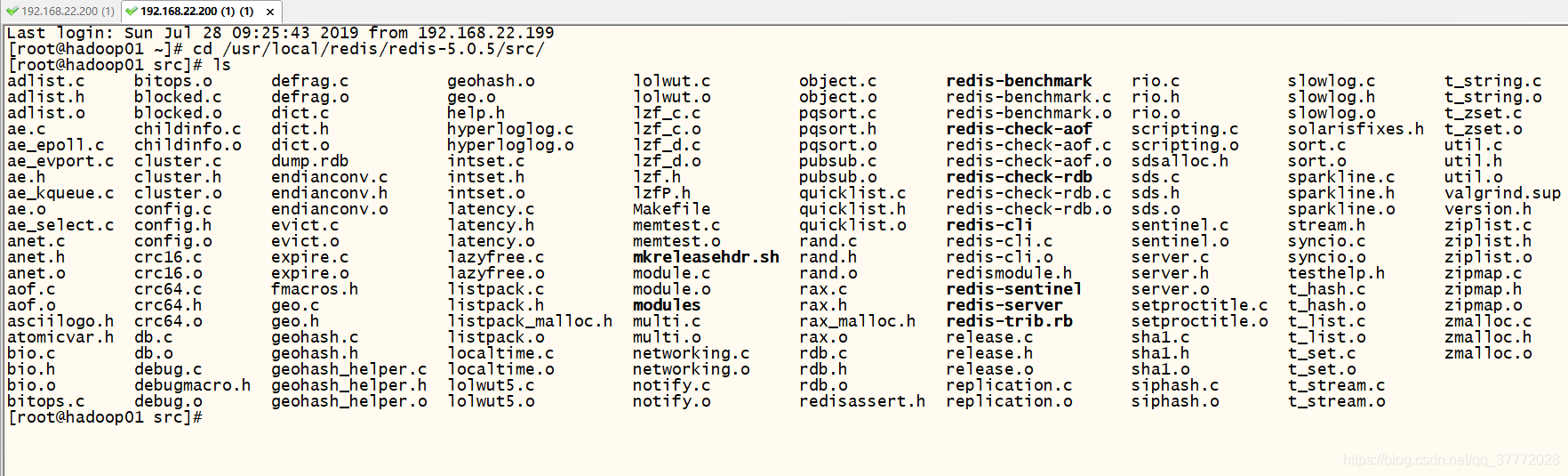Click the geohash_helper.c file name
Screen dimensions: 1568x476
pyautogui.click(x=349, y=369)
